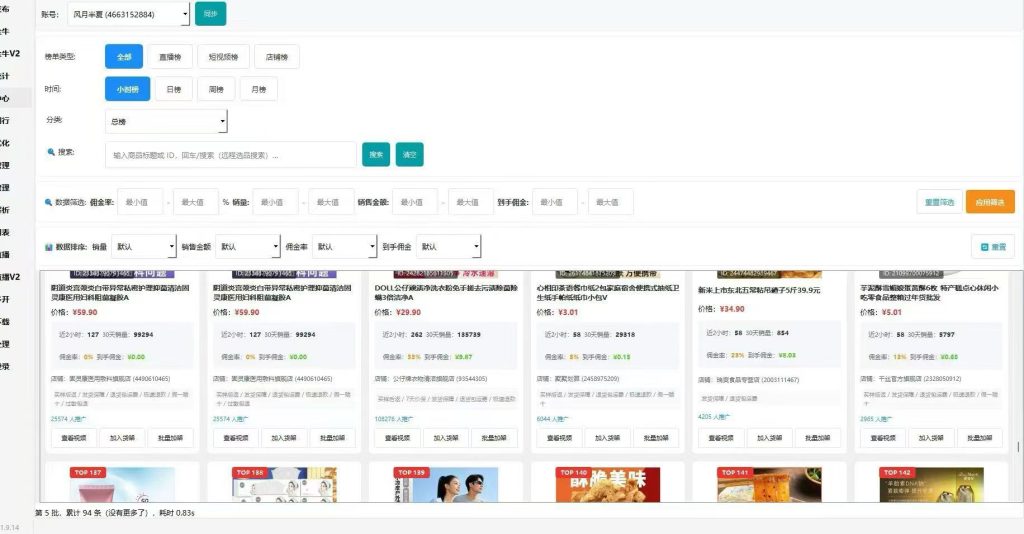This screenshot has height=534, width=1024.
Task: Click 到手佣金 最大值 input
Action: (610, 202)
